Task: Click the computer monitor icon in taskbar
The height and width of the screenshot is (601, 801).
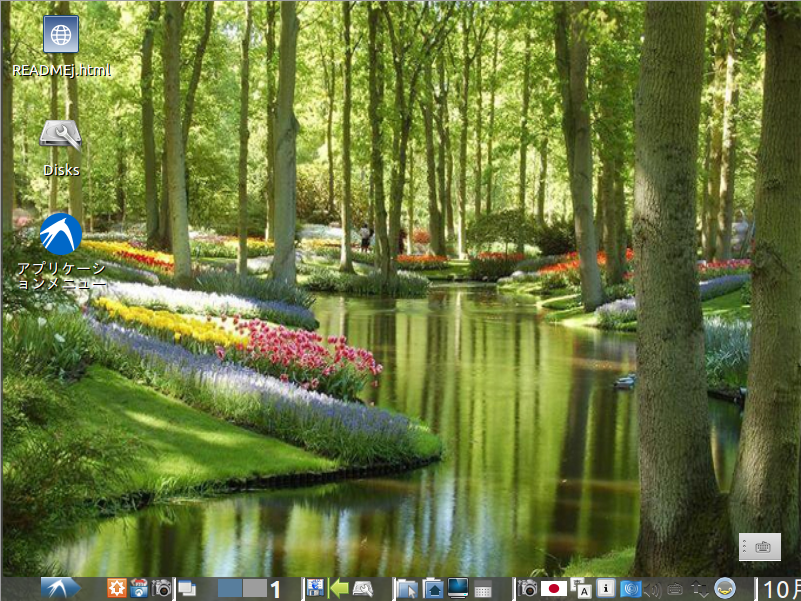Action: (x=458, y=589)
